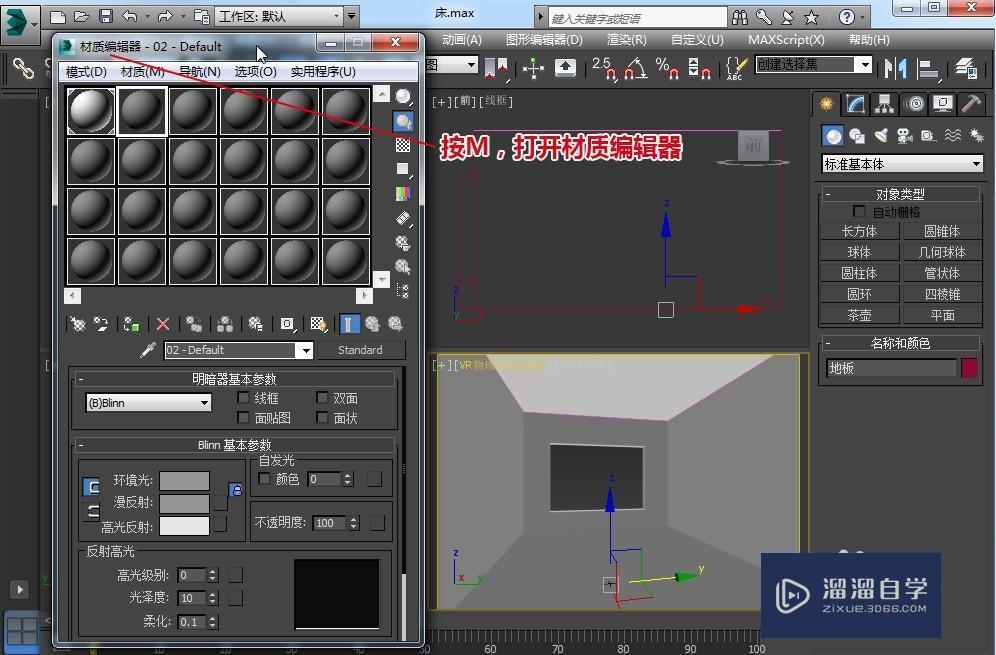Image resolution: width=996 pixels, height=655 pixels.
Task: Open the 02 - Default material name dropdown
Action: tap(304, 350)
